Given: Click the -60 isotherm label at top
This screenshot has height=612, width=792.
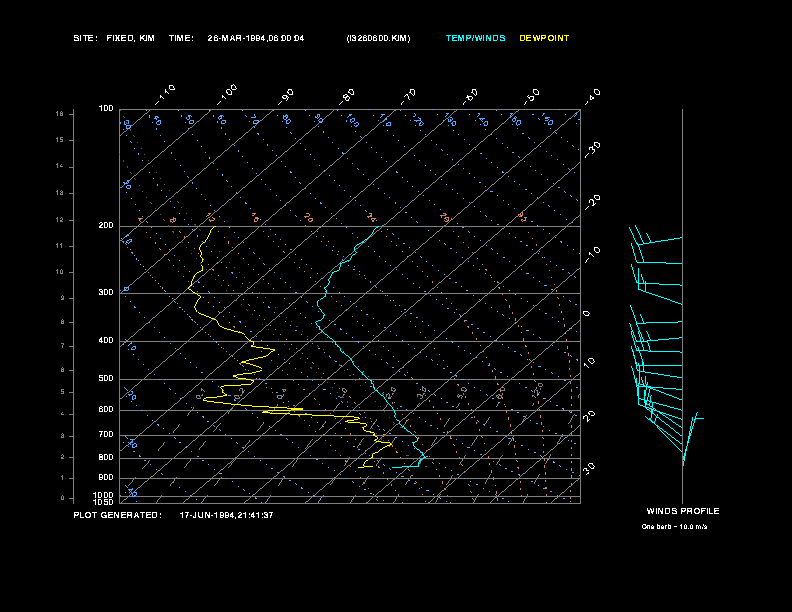Looking at the screenshot, I should click(x=470, y=96).
